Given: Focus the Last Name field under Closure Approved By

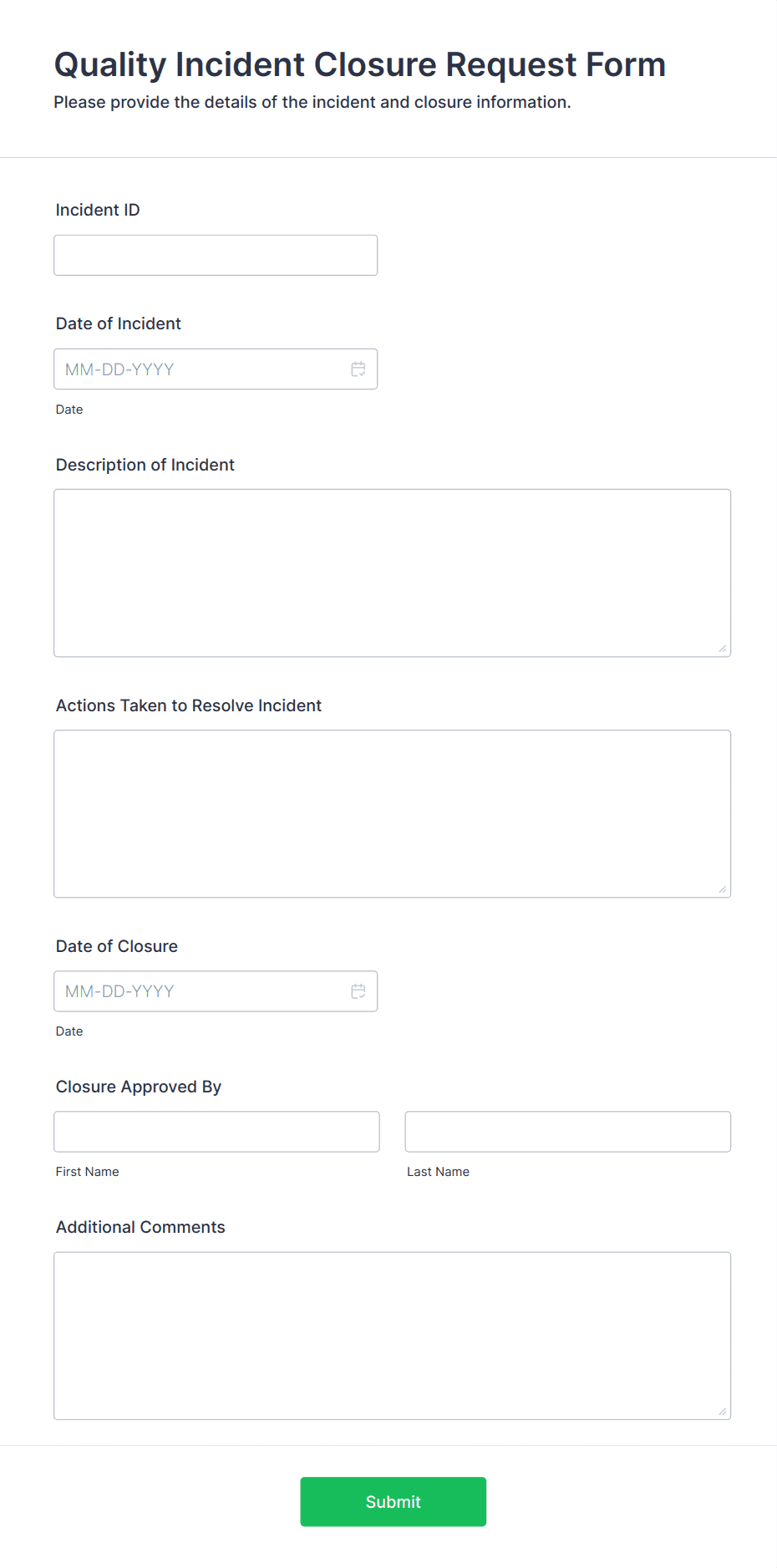Looking at the screenshot, I should tap(567, 1131).
